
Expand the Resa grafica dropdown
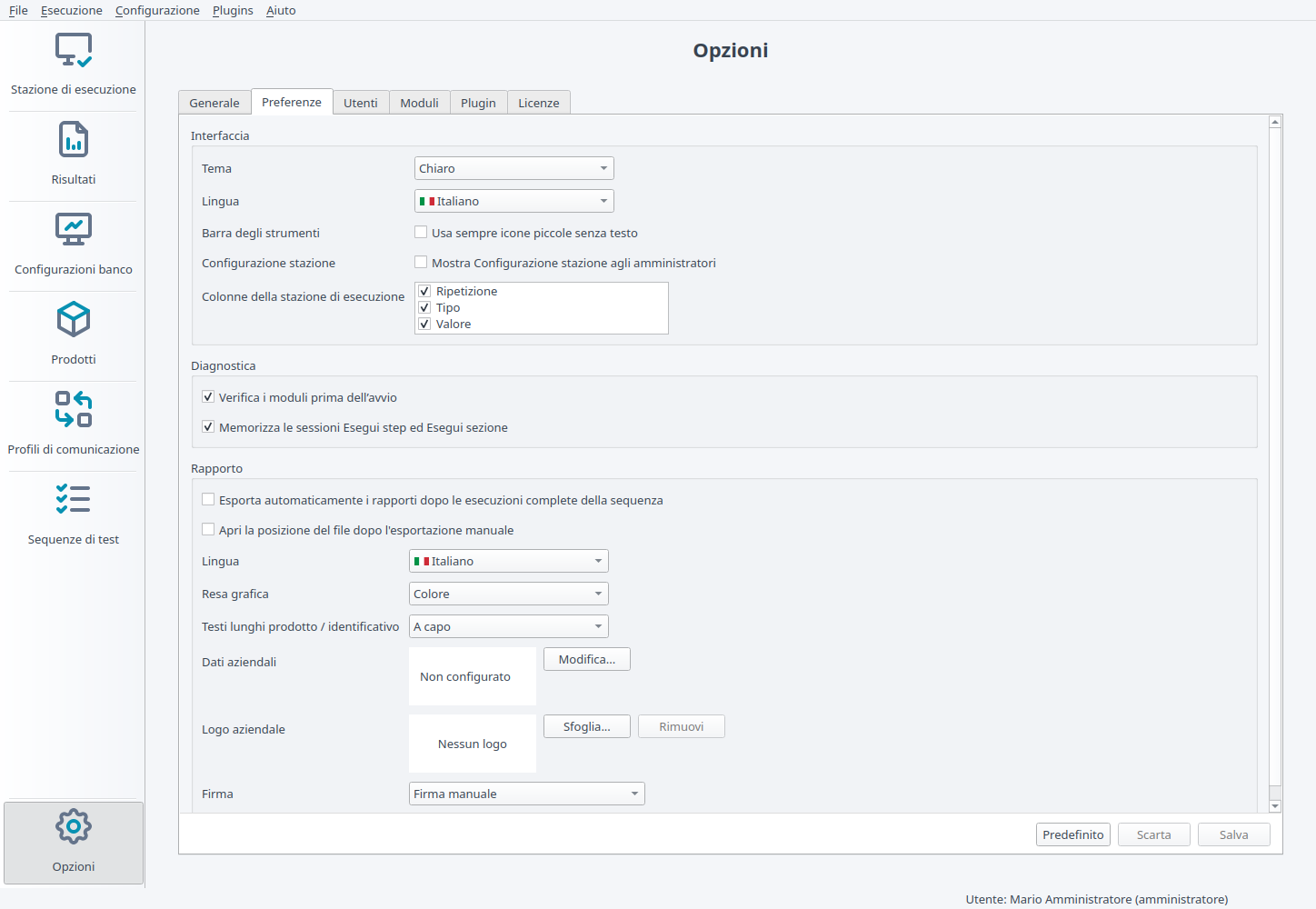point(509,594)
